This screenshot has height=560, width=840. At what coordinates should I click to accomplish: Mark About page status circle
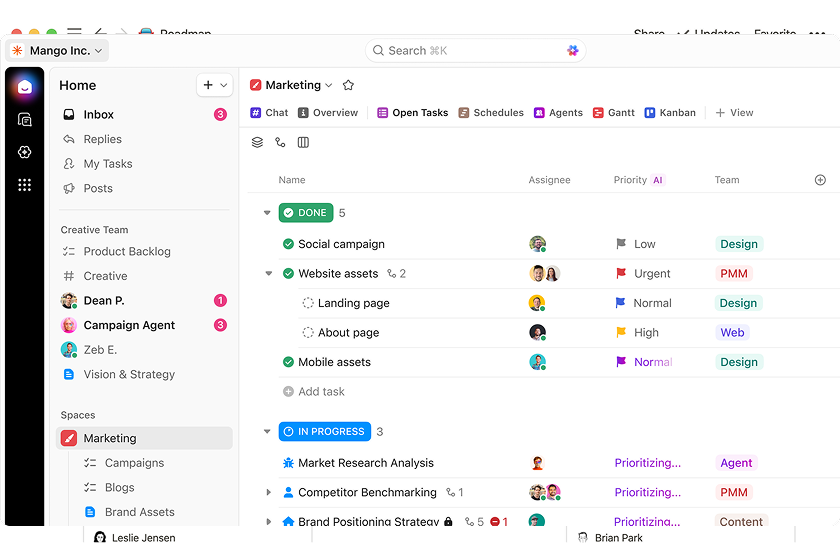pos(308,332)
